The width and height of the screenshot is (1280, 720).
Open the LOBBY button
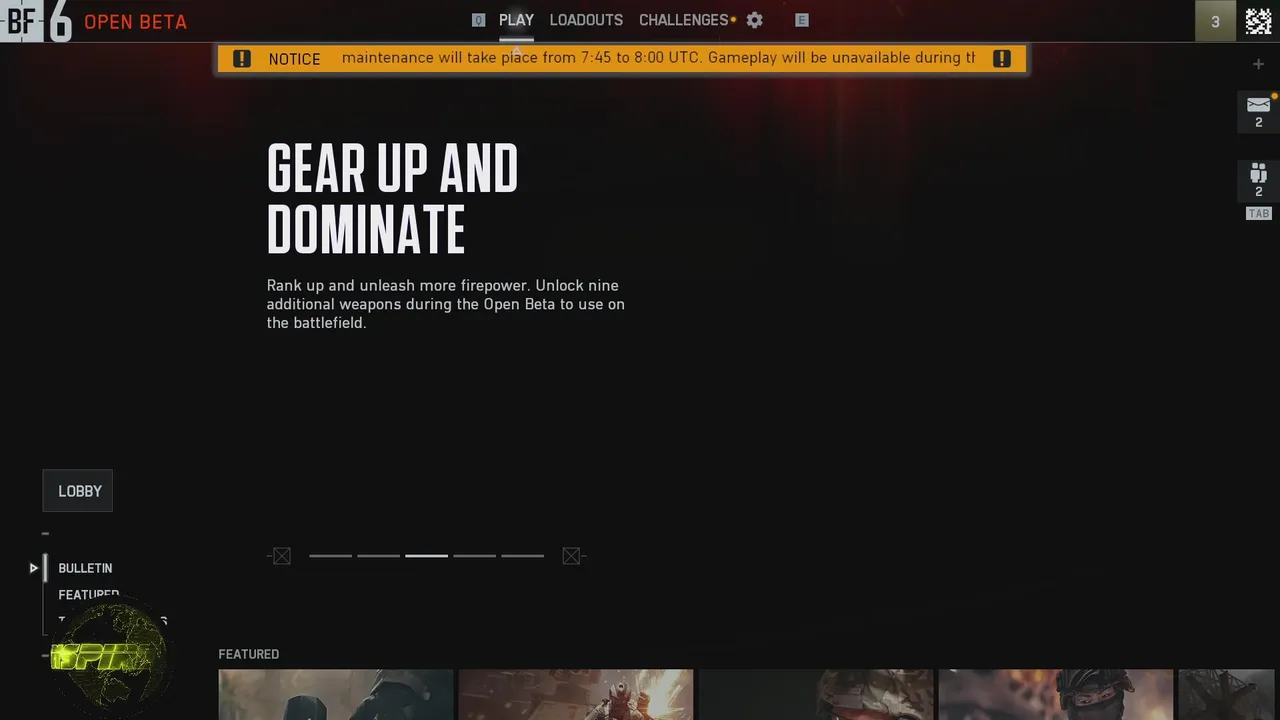[x=78, y=491]
